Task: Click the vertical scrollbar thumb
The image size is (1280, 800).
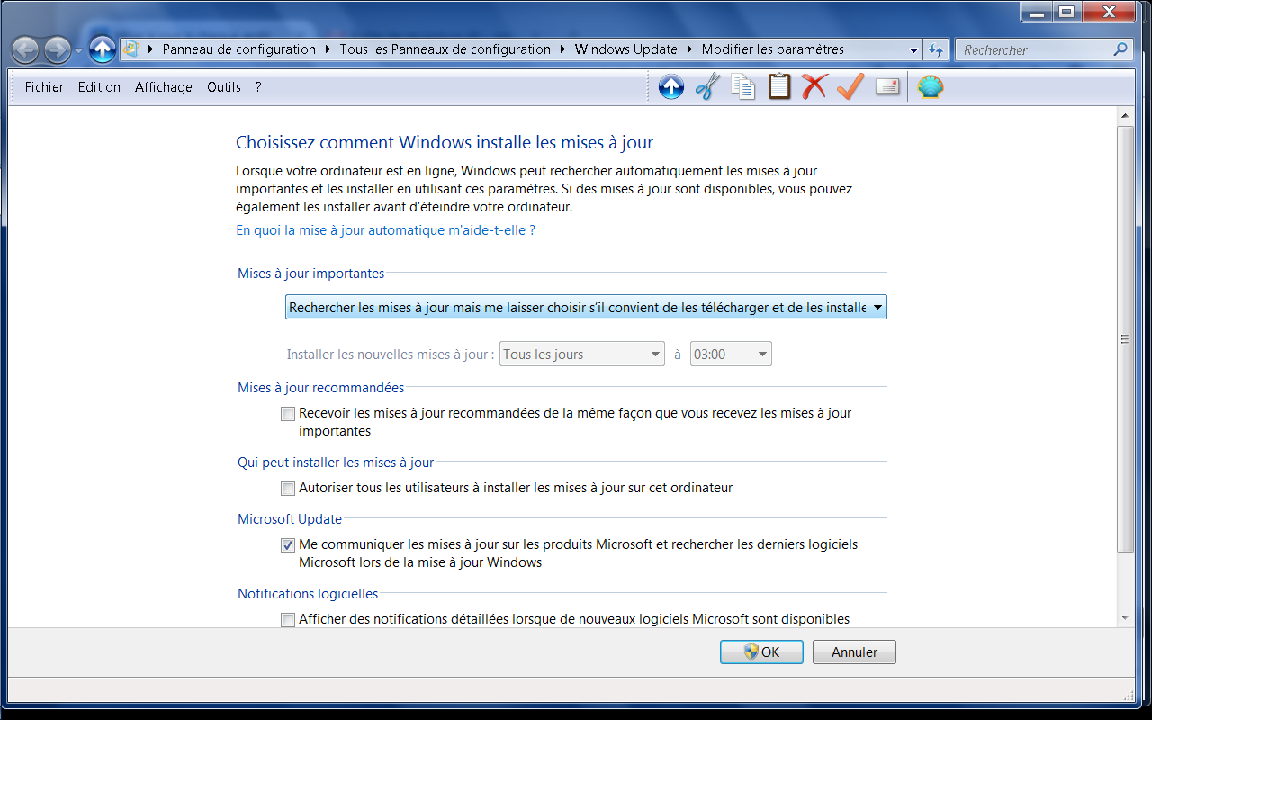Action: (1125, 339)
